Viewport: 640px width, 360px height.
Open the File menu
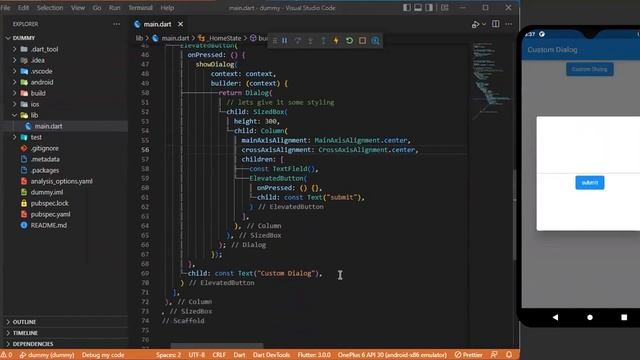click(5, 8)
